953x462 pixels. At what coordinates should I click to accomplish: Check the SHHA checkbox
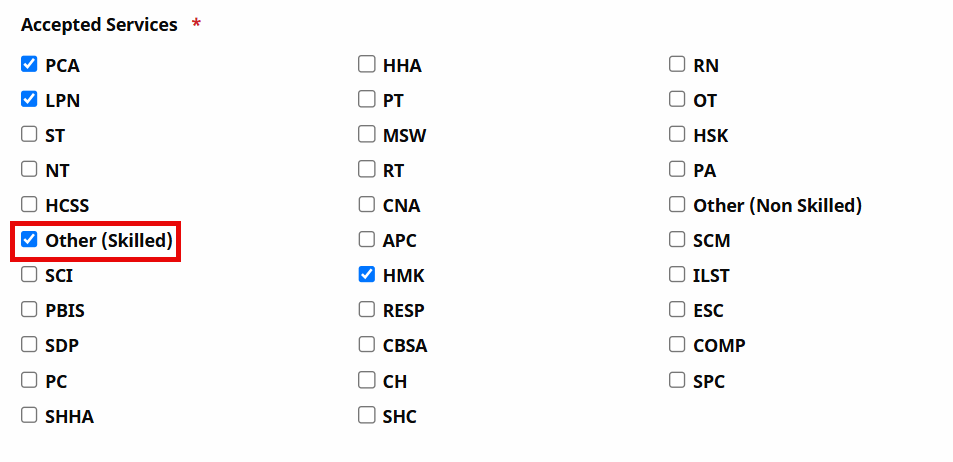[x=29, y=415]
